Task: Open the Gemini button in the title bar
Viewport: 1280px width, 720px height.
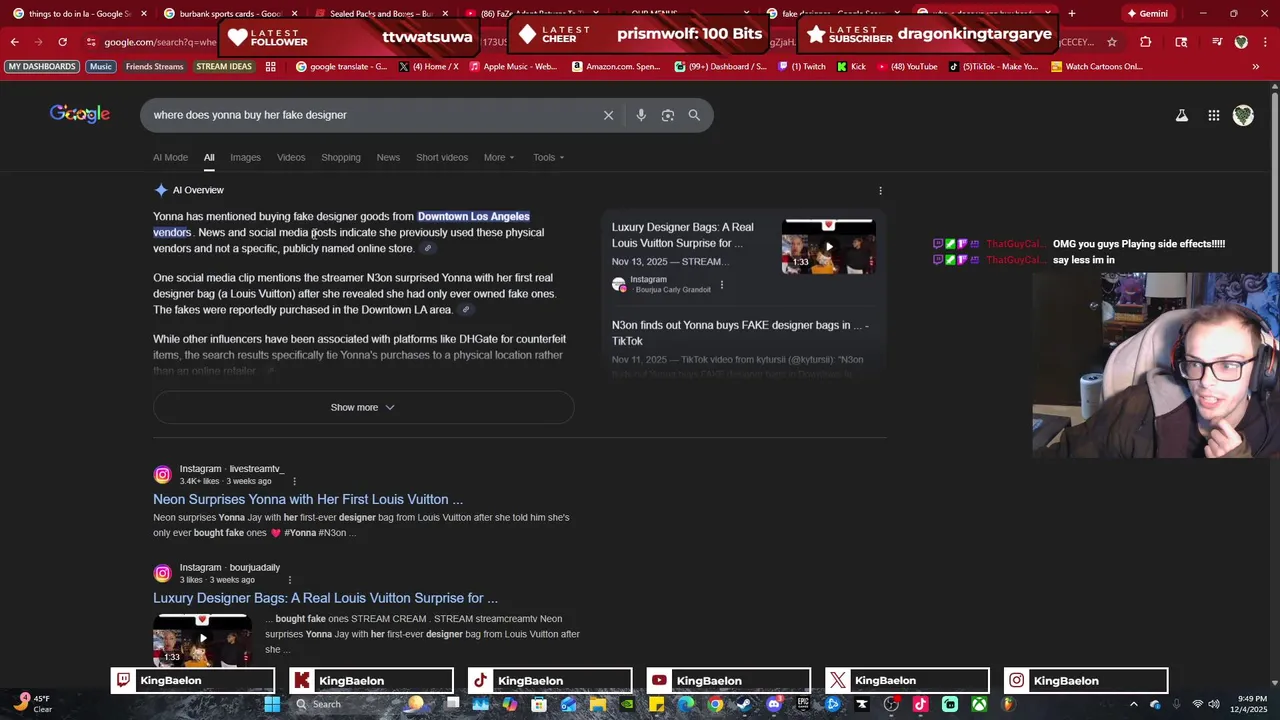Action: pyautogui.click(x=1146, y=14)
